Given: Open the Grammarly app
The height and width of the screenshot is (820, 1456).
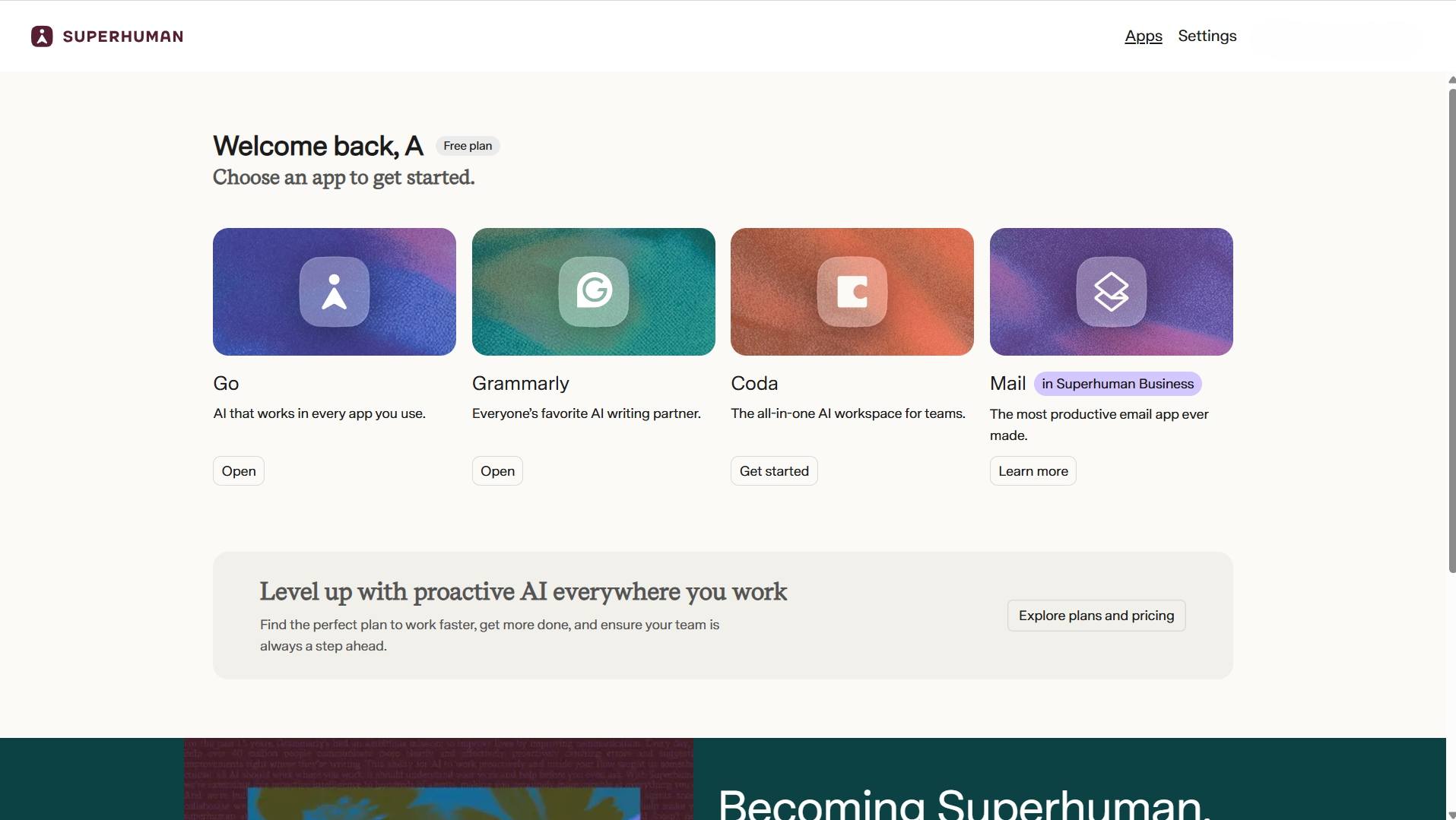Looking at the screenshot, I should 497,471.
